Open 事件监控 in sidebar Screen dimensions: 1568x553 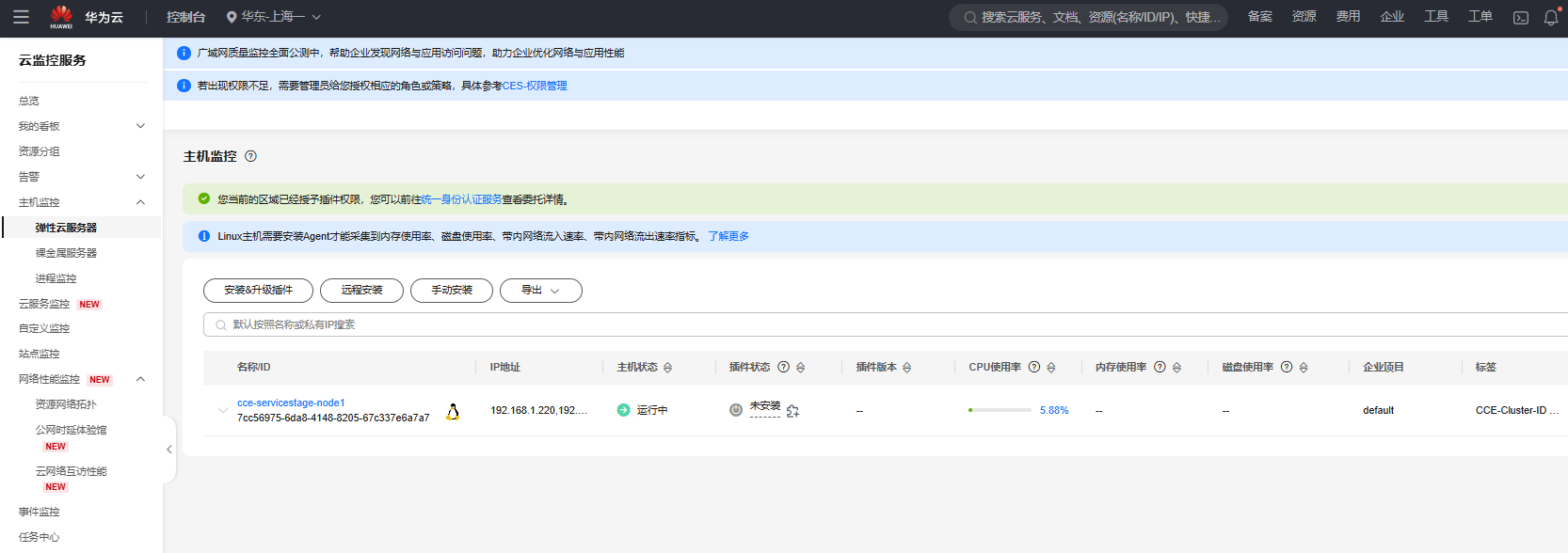pyautogui.click(x=40, y=512)
